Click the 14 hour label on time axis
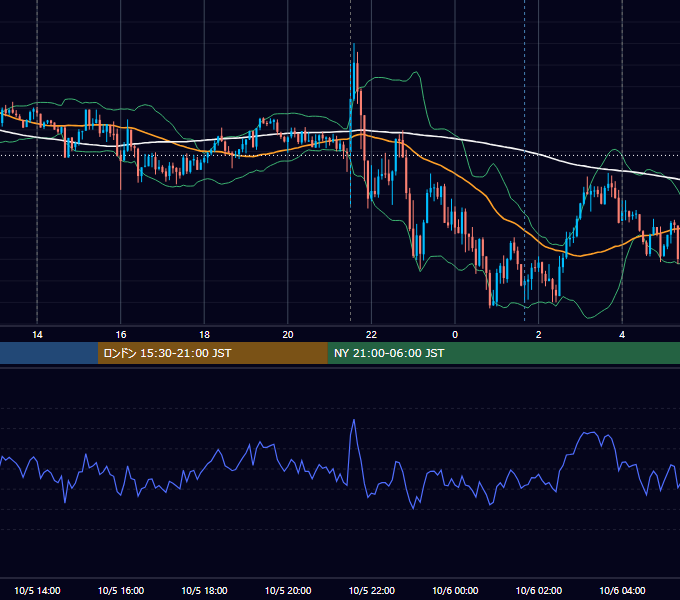 click(x=37, y=335)
